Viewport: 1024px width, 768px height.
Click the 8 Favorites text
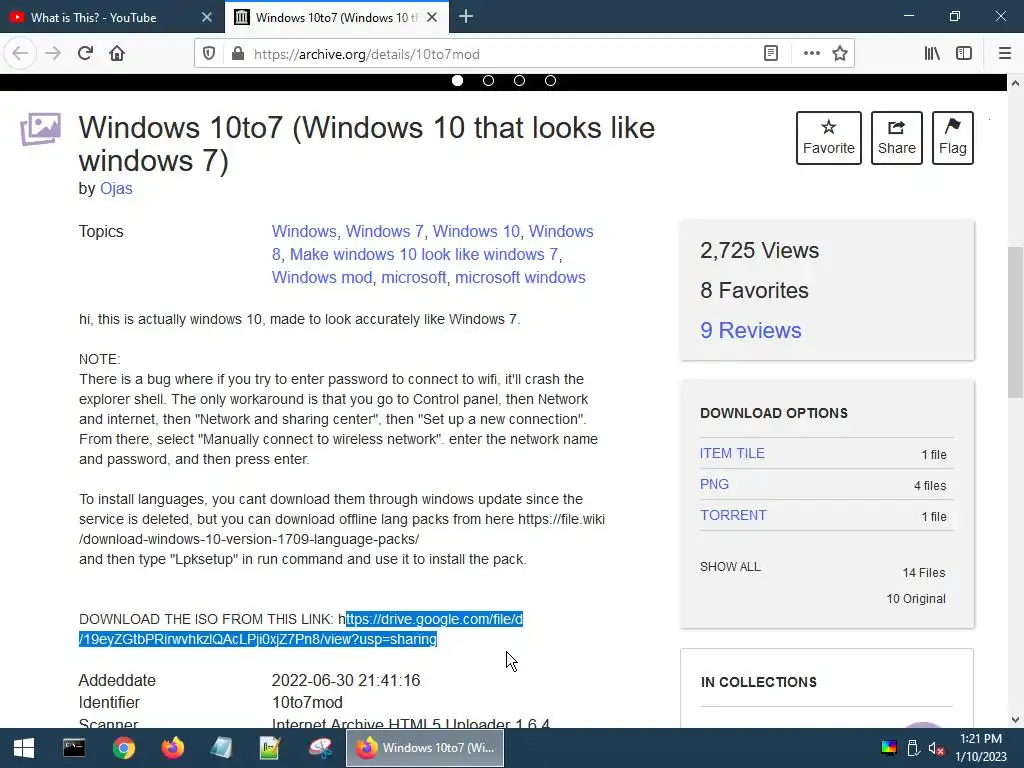coord(754,290)
